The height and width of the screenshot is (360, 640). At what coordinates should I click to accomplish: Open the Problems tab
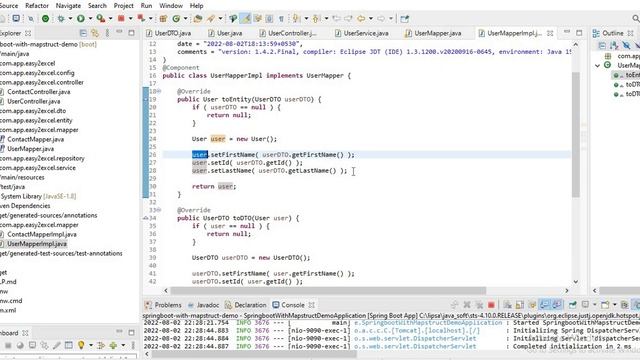(x=163, y=305)
